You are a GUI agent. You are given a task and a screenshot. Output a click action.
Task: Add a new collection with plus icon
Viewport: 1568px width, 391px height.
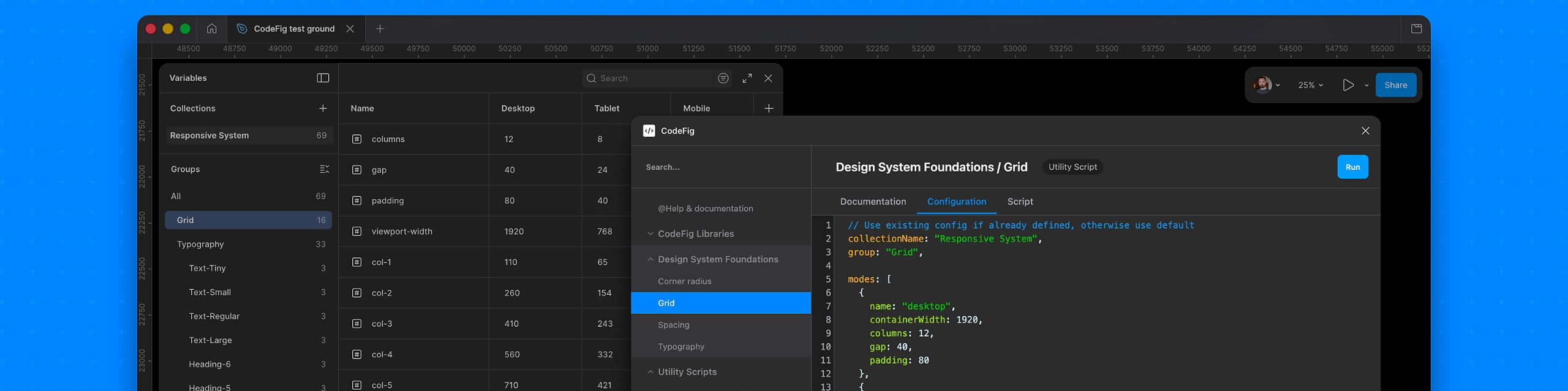click(x=323, y=108)
